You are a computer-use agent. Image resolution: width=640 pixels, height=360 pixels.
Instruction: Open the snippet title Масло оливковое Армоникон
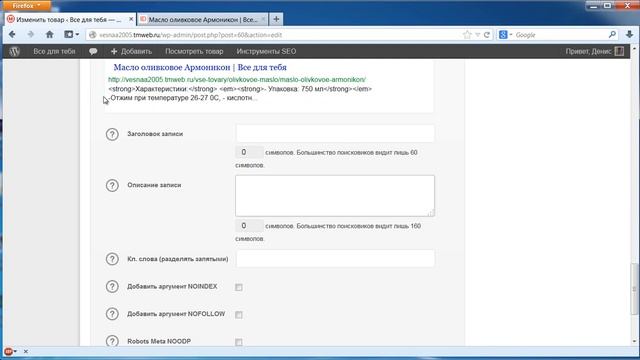[200, 67]
